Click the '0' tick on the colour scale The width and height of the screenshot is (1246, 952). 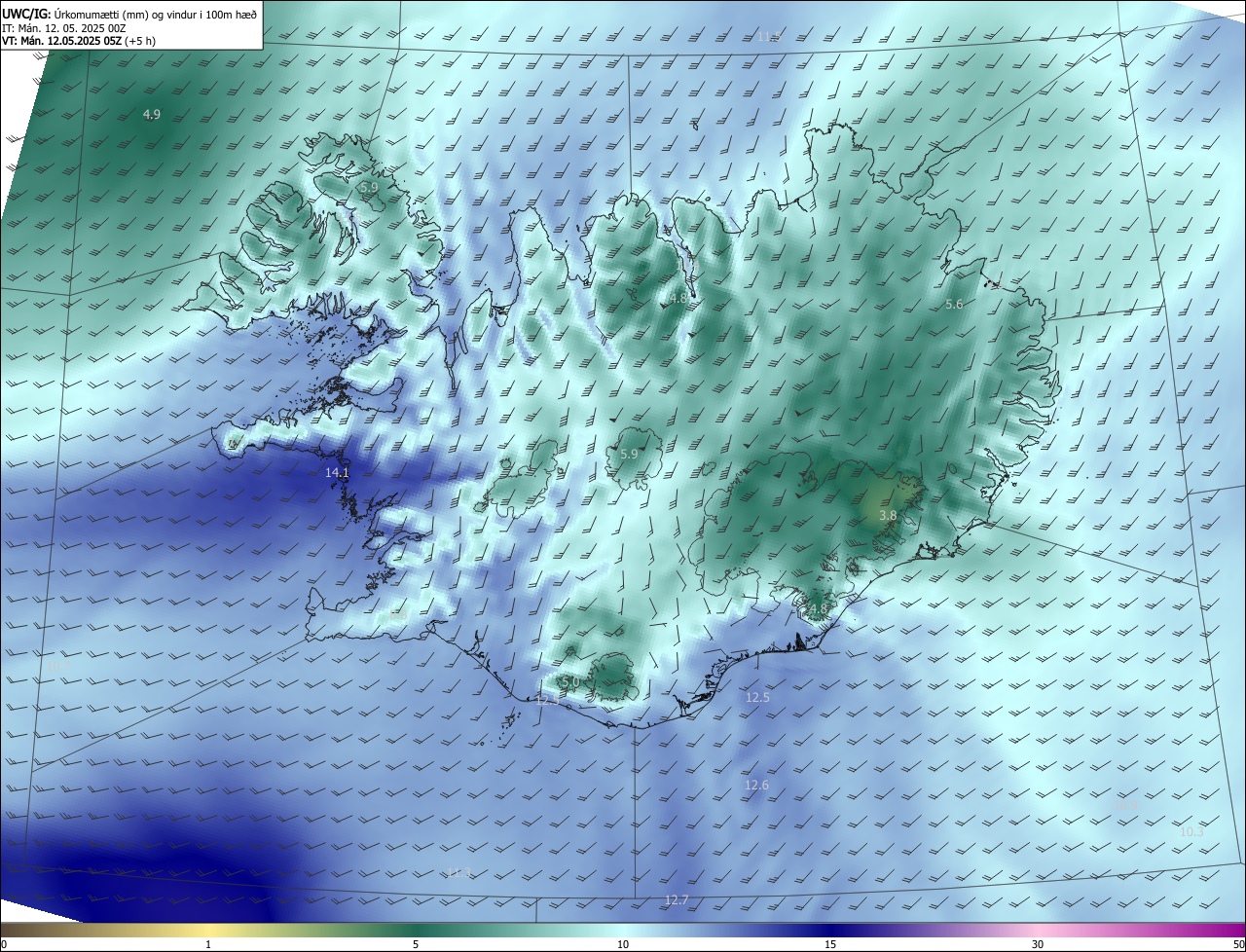click(x=3, y=944)
